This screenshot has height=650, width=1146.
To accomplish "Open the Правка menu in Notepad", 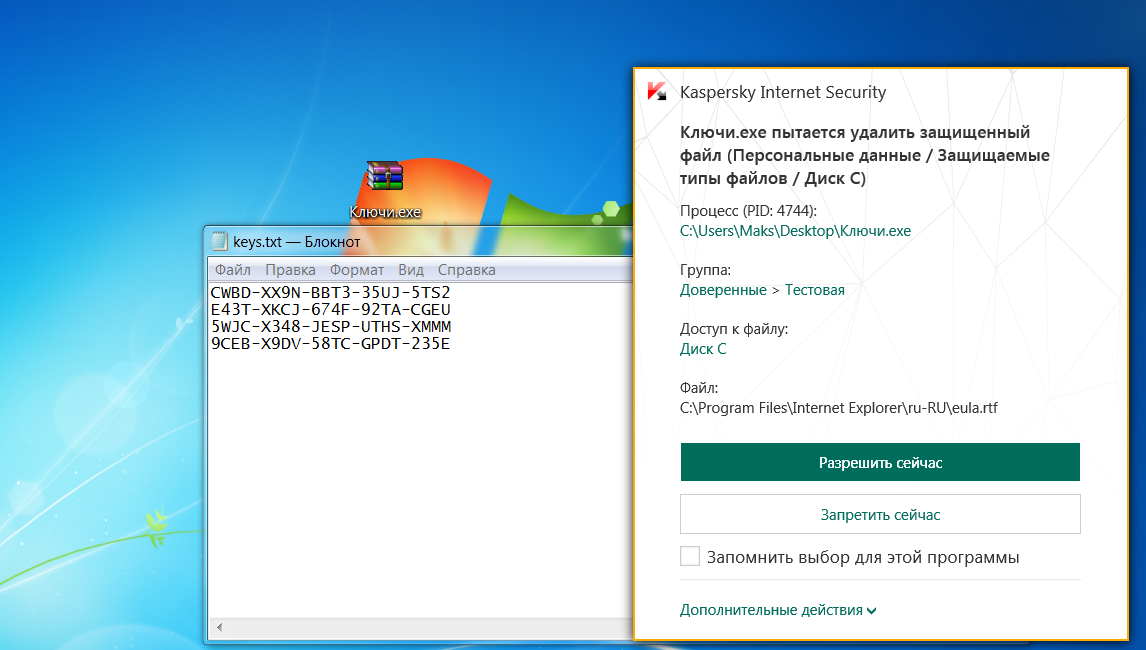I will 290,270.
